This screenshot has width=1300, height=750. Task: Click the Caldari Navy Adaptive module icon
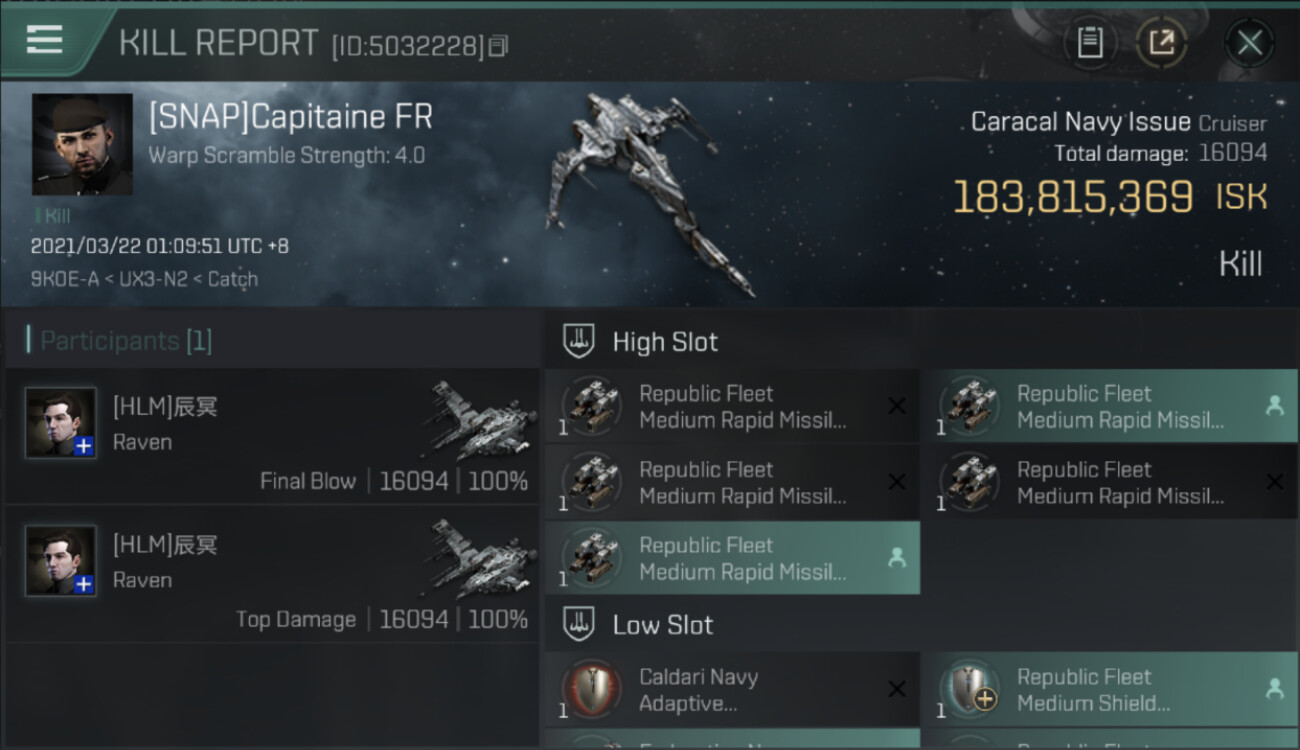coord(591,690)
